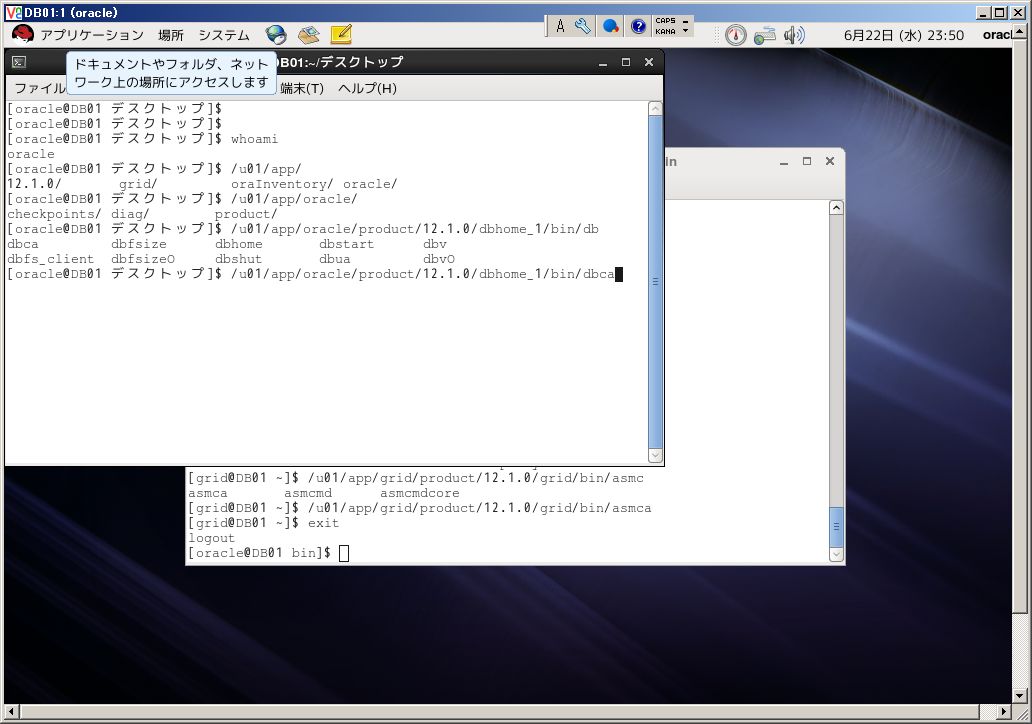Click the VNC viewer horizontal scrollbar right arrow
Viewport: 1032px width, 724px height.
1003,711
